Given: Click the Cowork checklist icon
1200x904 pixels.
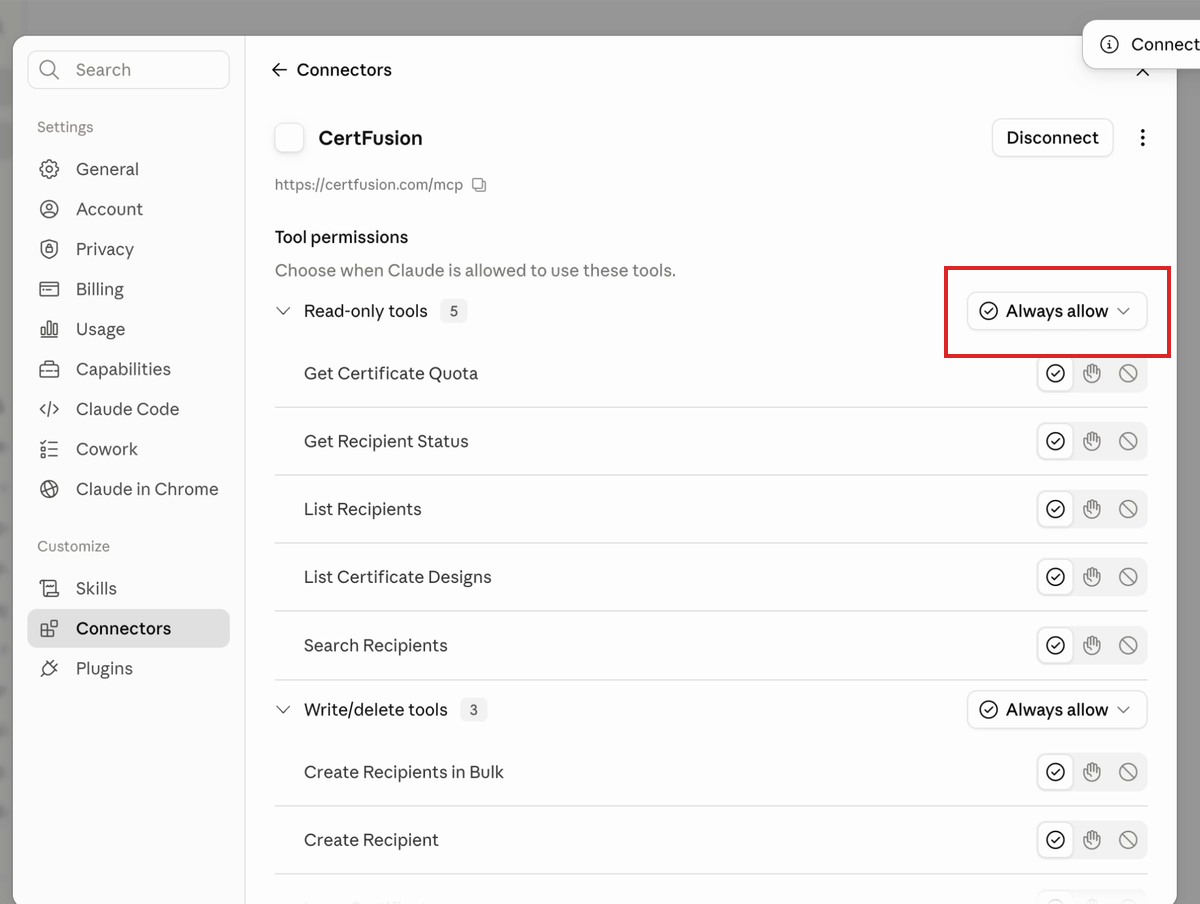Looking at the screenshot, I should coord(49,449).
